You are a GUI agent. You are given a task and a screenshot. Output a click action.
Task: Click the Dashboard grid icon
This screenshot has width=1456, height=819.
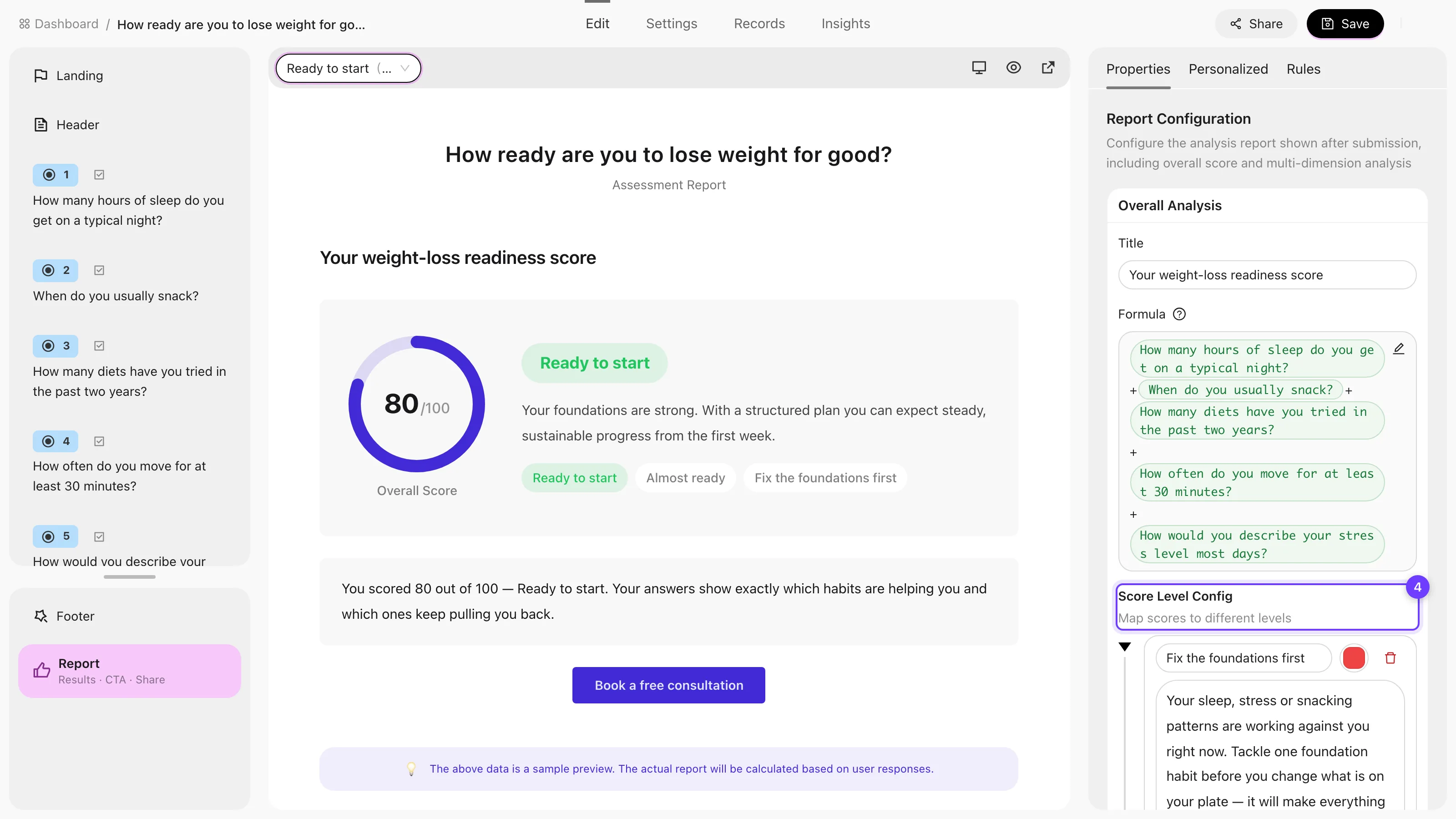coord(24,24)
